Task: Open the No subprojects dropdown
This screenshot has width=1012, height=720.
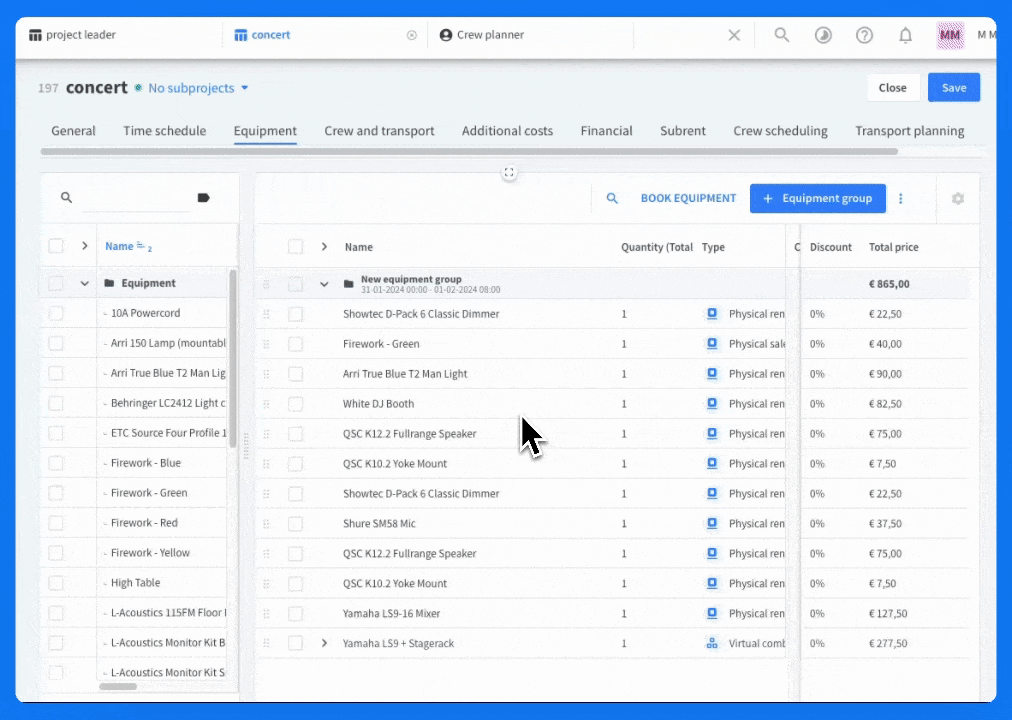Action: [x=198, y=88]
